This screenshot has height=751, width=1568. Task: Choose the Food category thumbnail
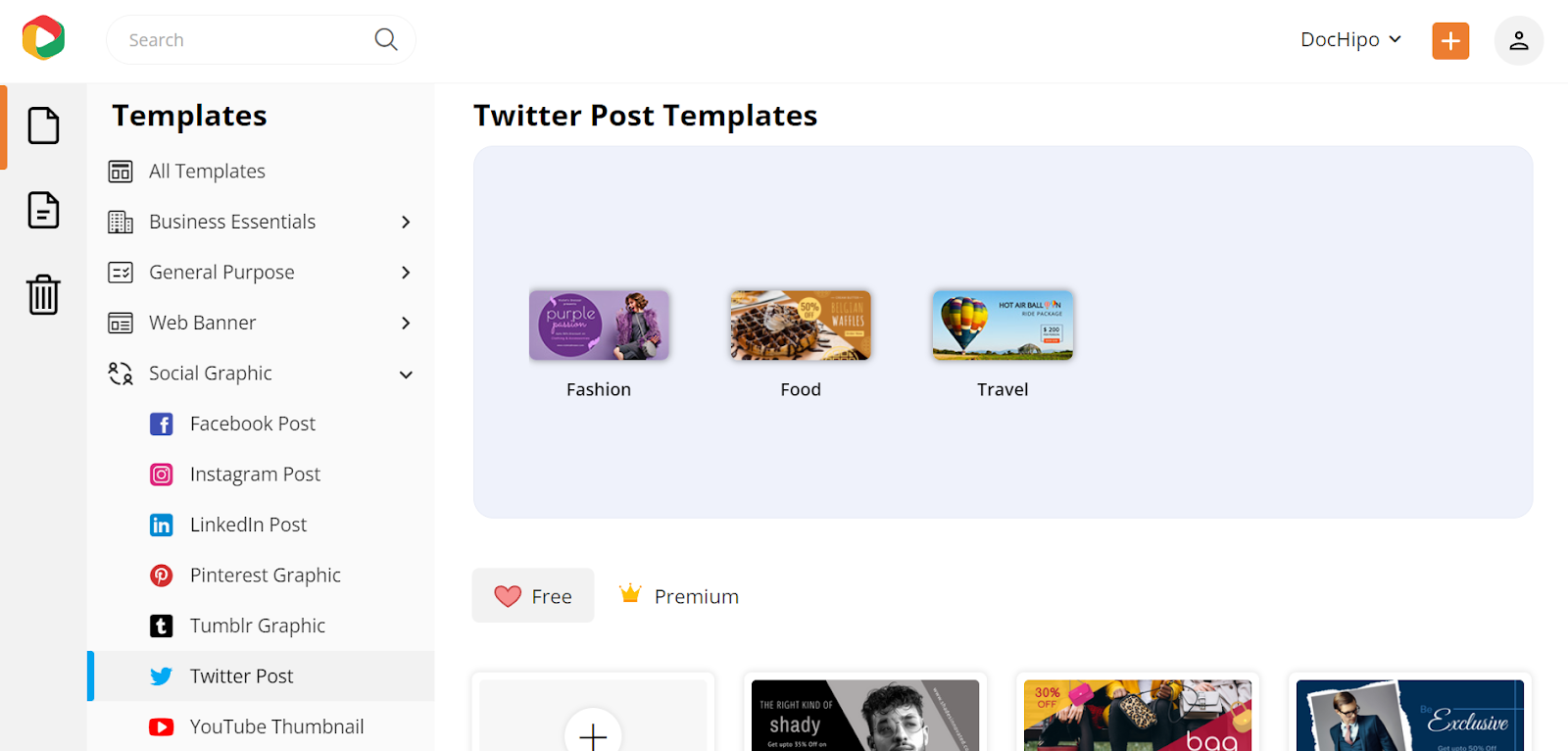[x=801, y=325]
